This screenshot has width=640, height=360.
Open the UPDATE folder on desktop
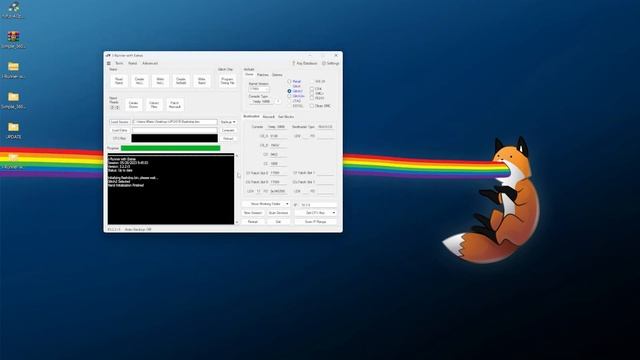[13, 131]
